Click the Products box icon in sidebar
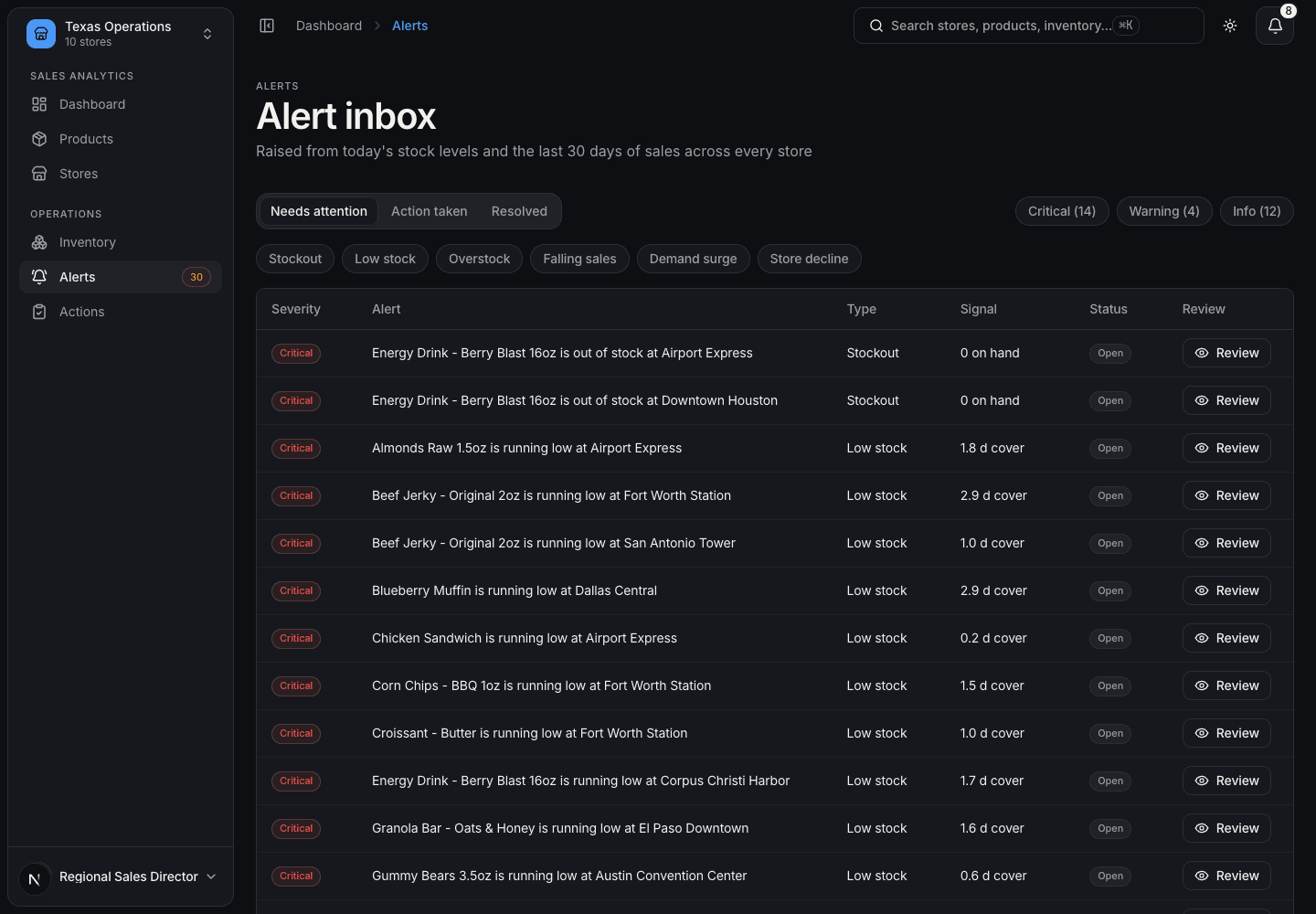 click(39, 139)
